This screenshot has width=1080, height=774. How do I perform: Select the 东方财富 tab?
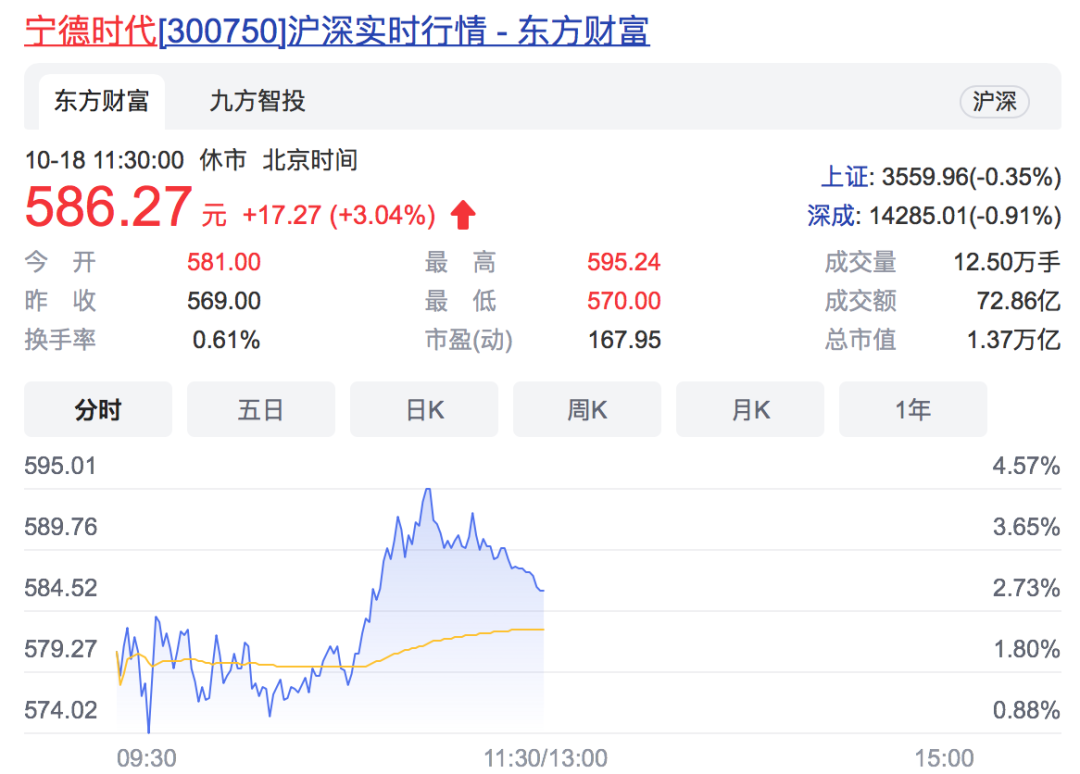pyautogui.click(x=101, y=101)
